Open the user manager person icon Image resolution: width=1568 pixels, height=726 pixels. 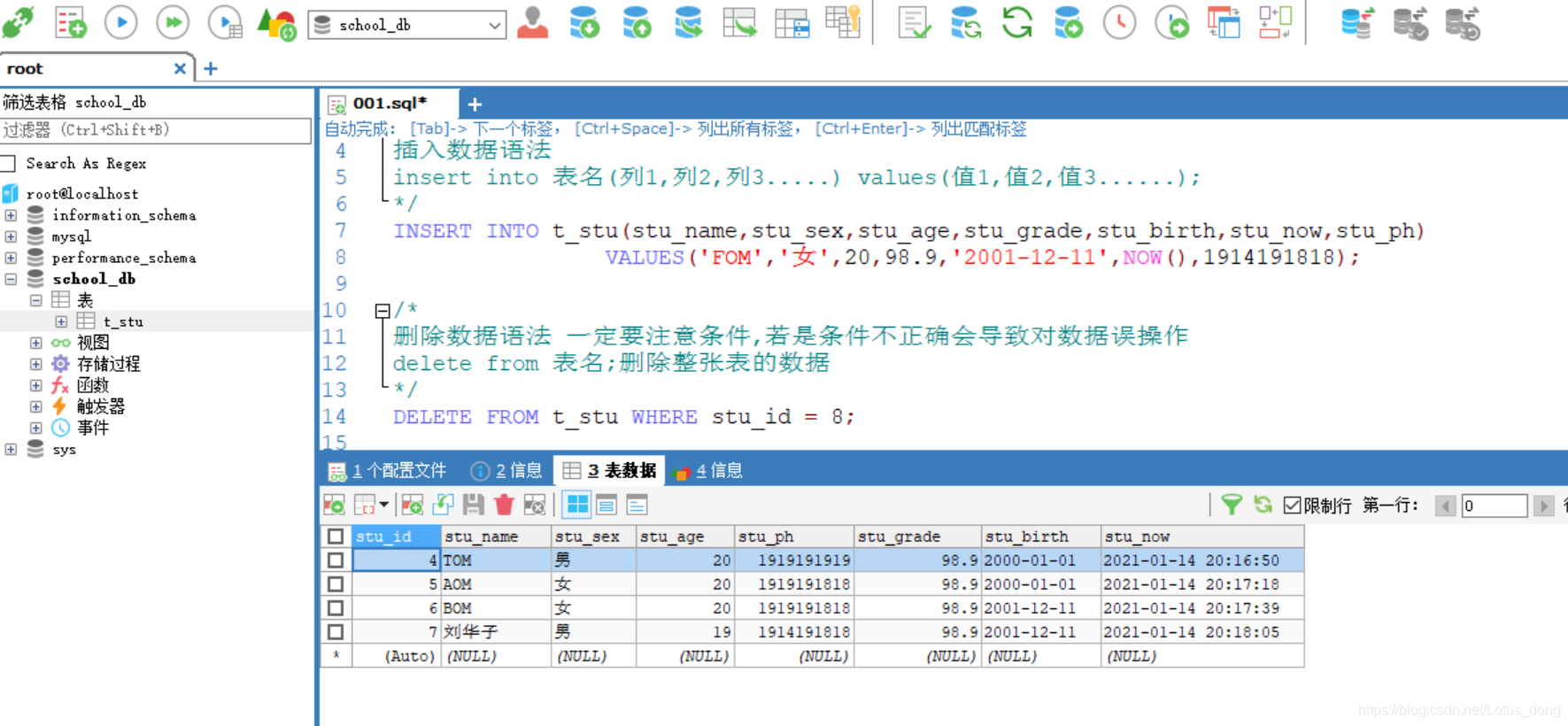pos(533,23)
